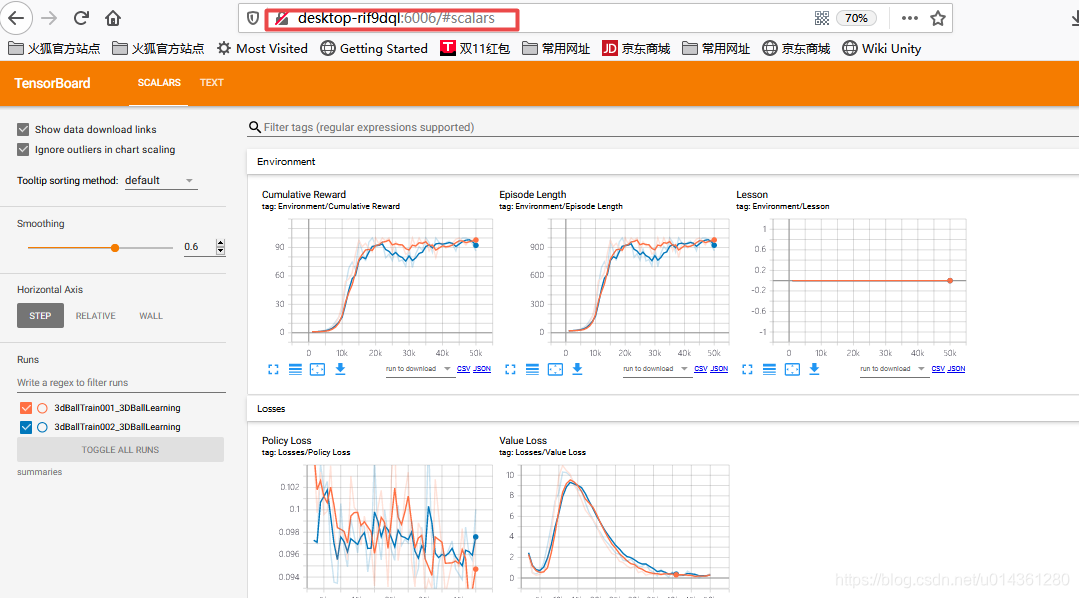Image resolution: width=1079 pixels, height=598 pixels.
Task: Download Episode Length chart as SVG
Action: pos(577,370)
